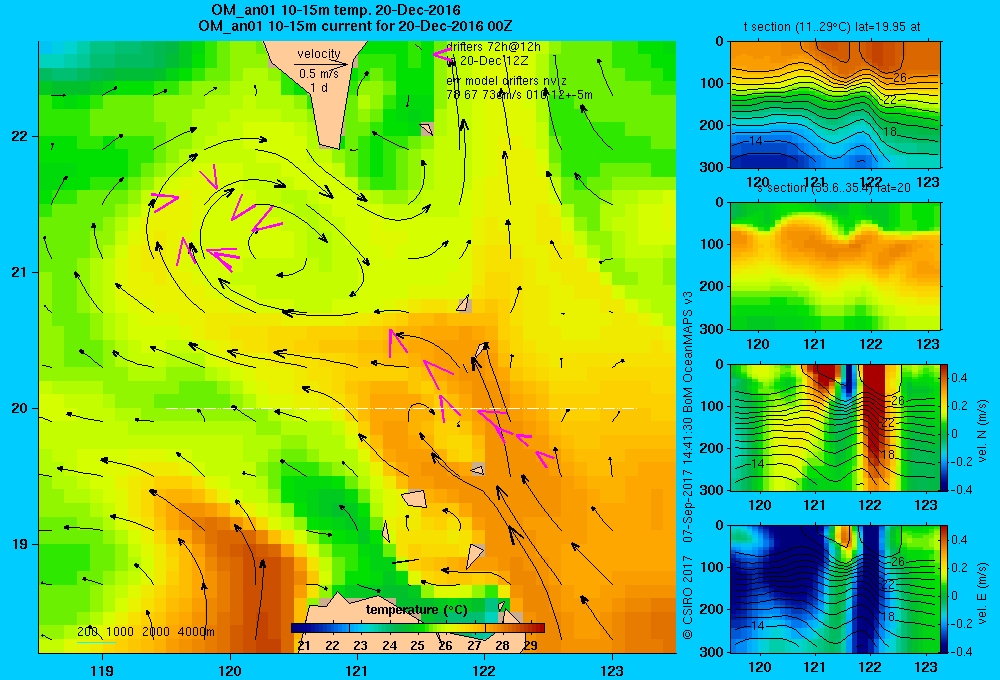The image size is (1000, 680).
Task: Click contour label 26 in the temperature section
Action: coord(899,78)
